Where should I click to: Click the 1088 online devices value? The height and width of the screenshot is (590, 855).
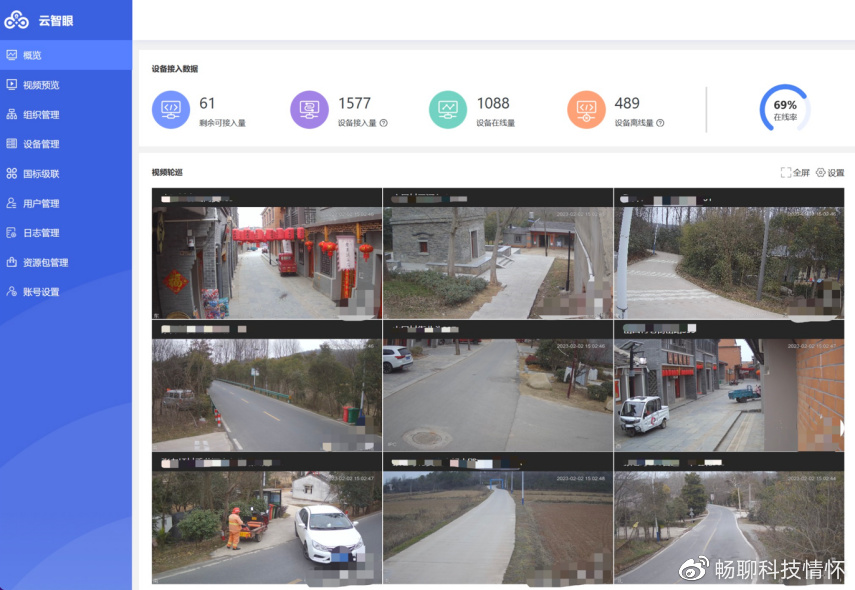pyautogui.click(x=493, y=103)
